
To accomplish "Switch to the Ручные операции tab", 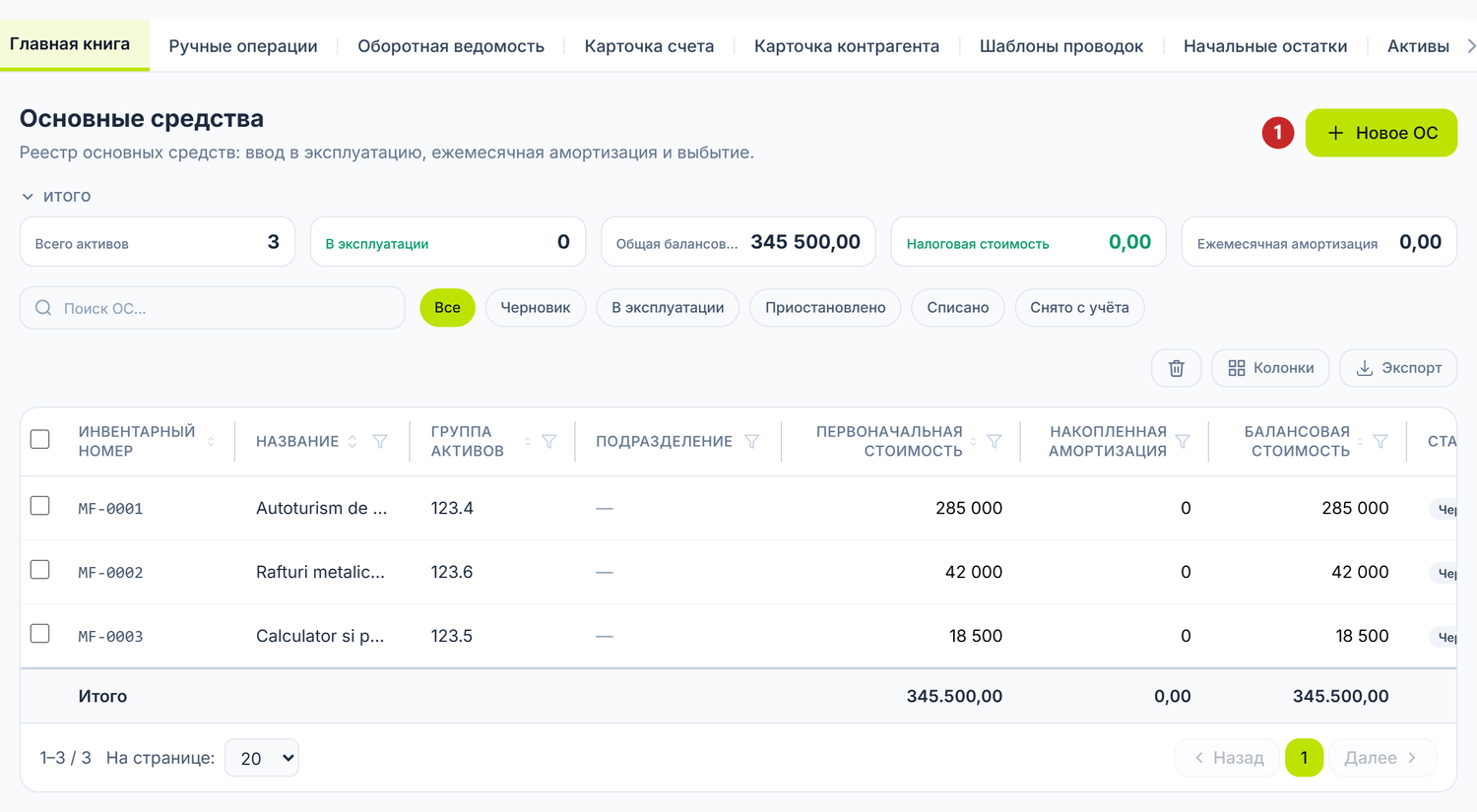I will [x=243, y=46].
